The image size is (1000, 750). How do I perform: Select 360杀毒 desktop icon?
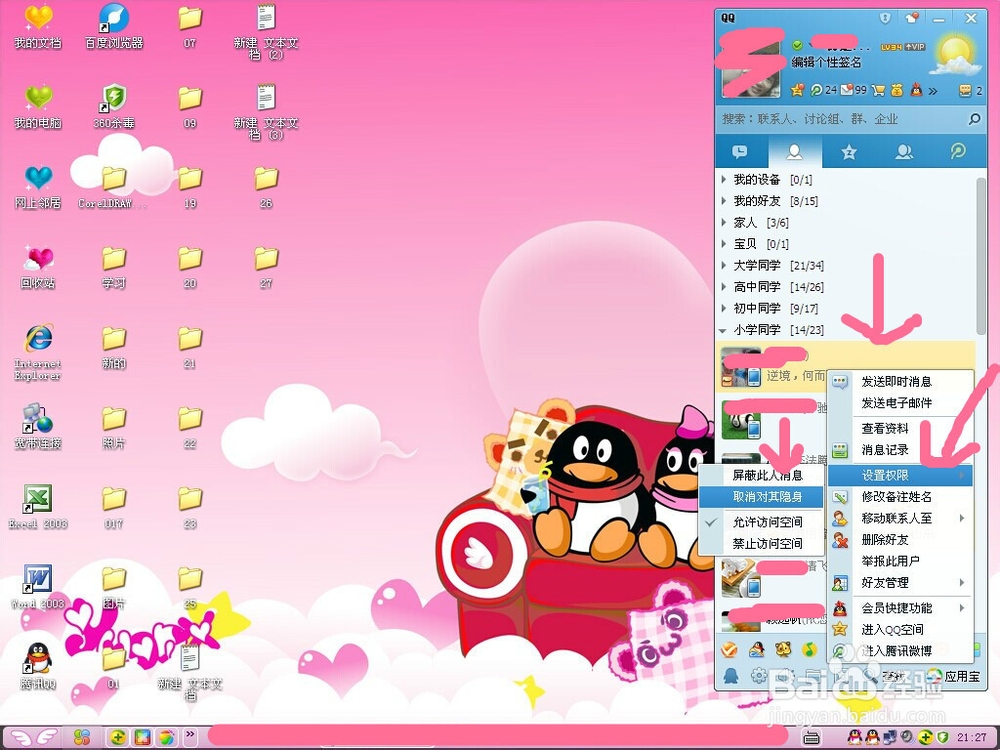point(114,106)
